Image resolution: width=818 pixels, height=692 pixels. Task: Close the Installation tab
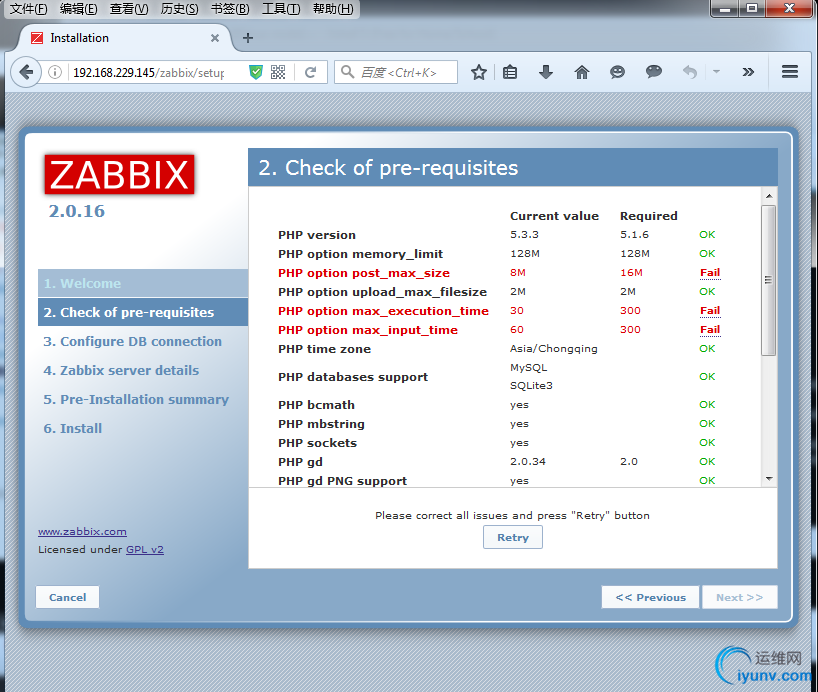(x=214, y=38)
